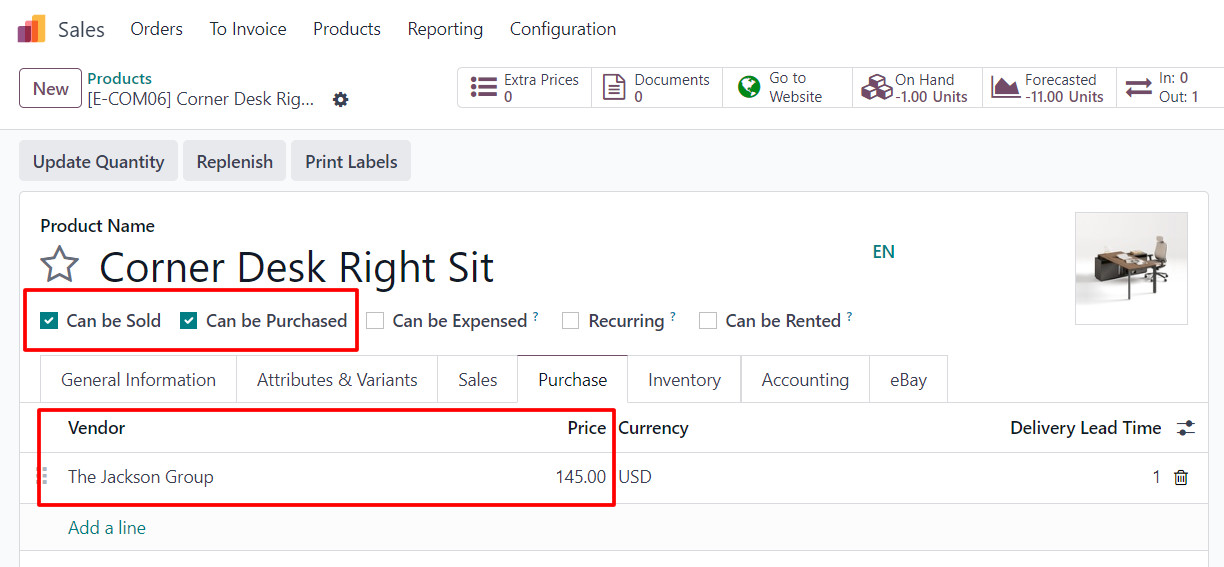Open Extra Prices stat button
The height and width of the screenshot is (567, 1224).
525,88
